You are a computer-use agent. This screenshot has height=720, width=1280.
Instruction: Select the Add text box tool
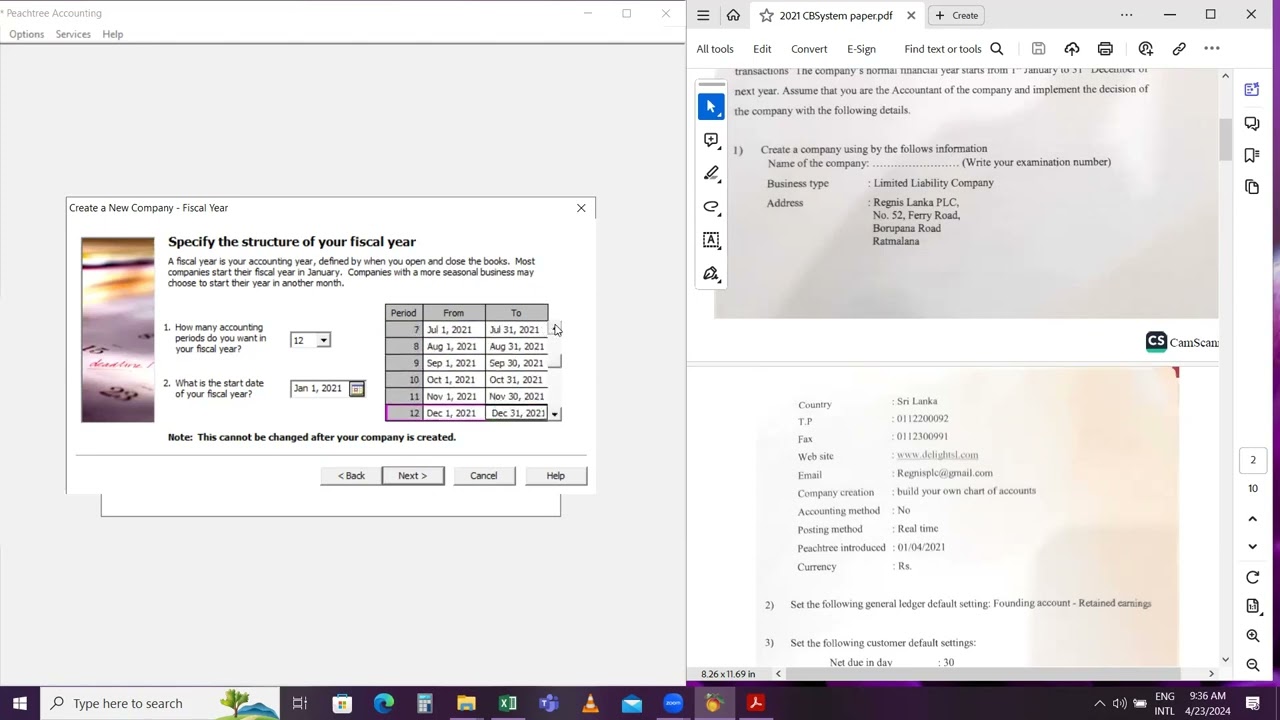[711, 240]
